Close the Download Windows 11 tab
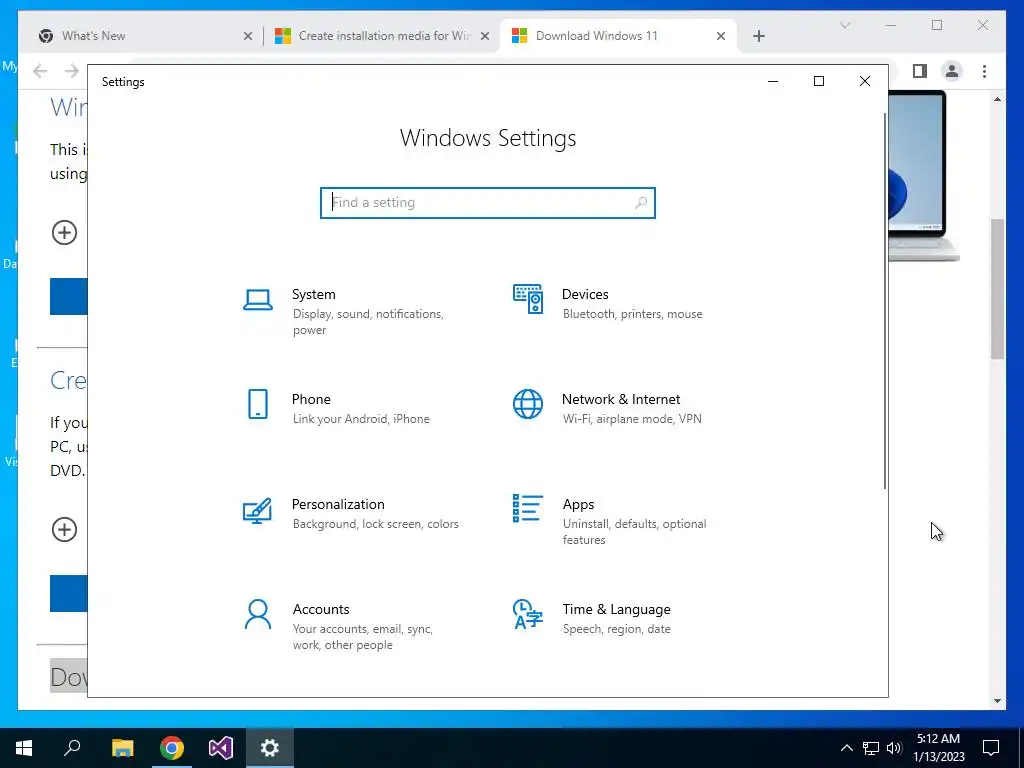 [720, 36]
